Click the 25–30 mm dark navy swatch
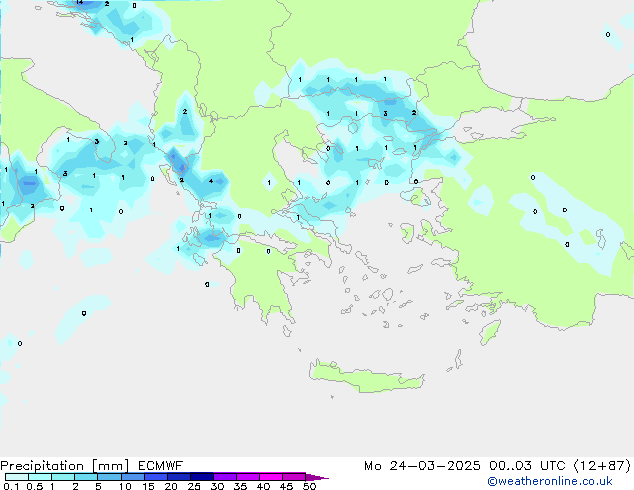Viewport: 634px width, 490px height. click(x=202, y=477)
